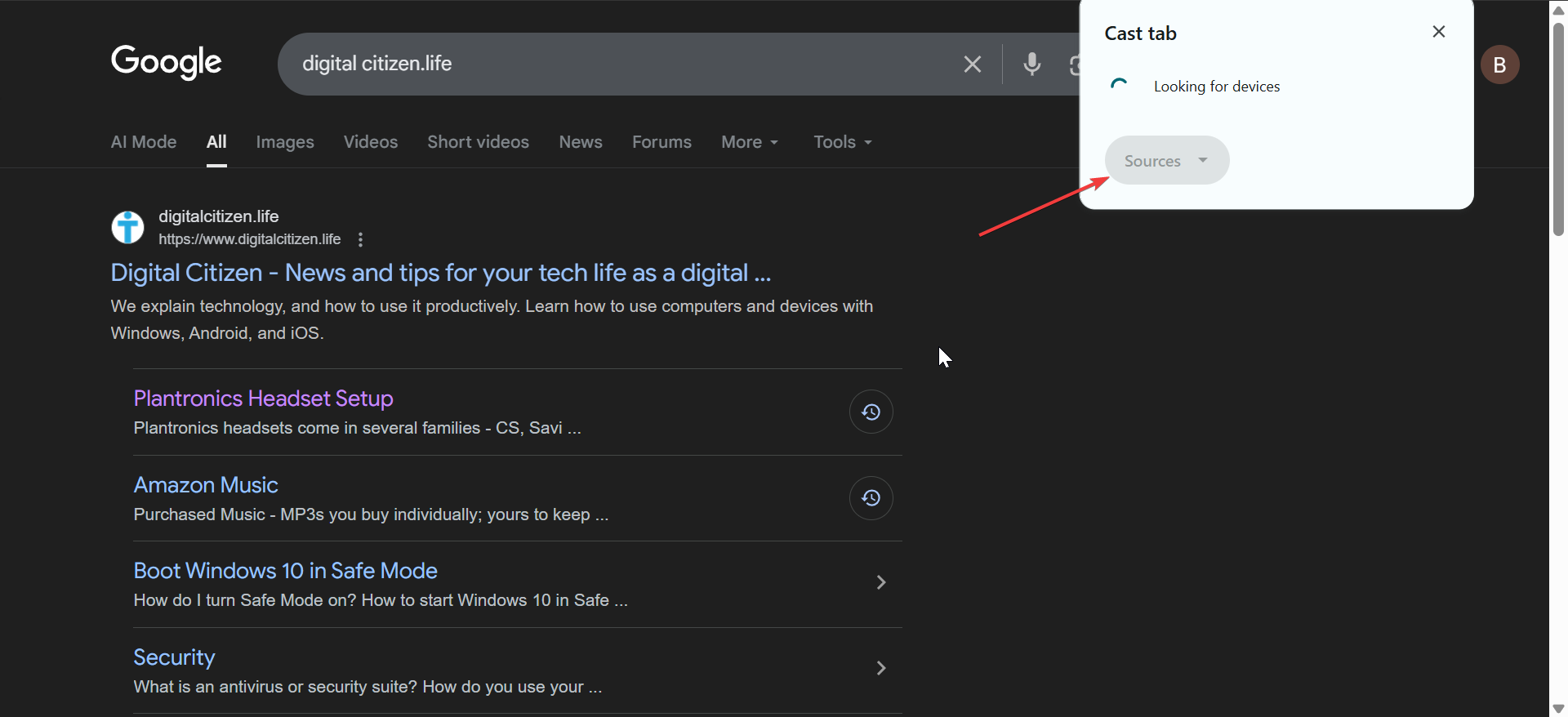Open the More search filters dropdown
Image resolution: width=1568 pixels, height=717 pixels.
[x=749, y=142]
